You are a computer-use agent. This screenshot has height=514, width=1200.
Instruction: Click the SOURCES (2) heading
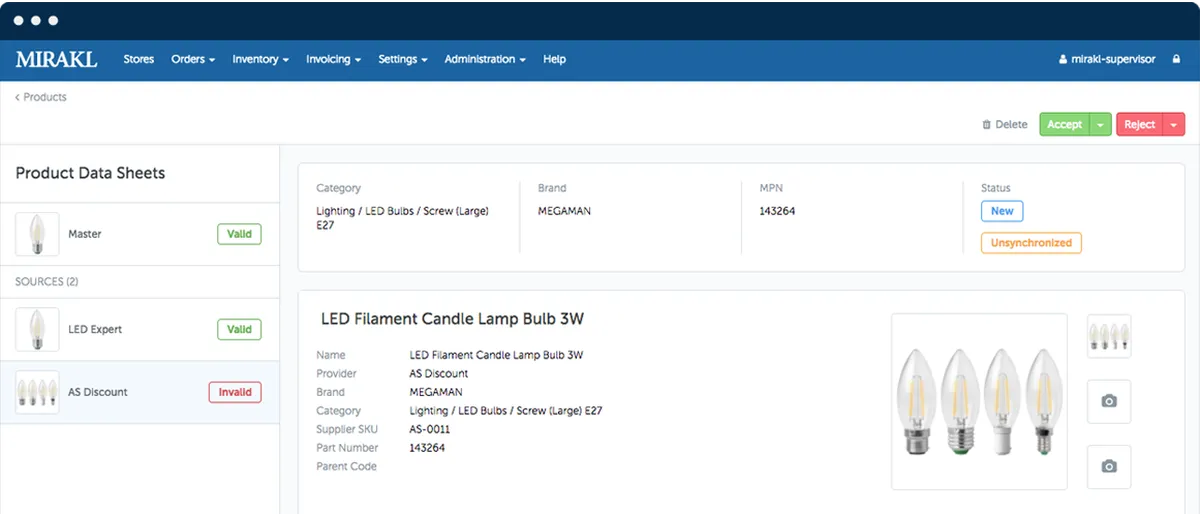(47, 282)
